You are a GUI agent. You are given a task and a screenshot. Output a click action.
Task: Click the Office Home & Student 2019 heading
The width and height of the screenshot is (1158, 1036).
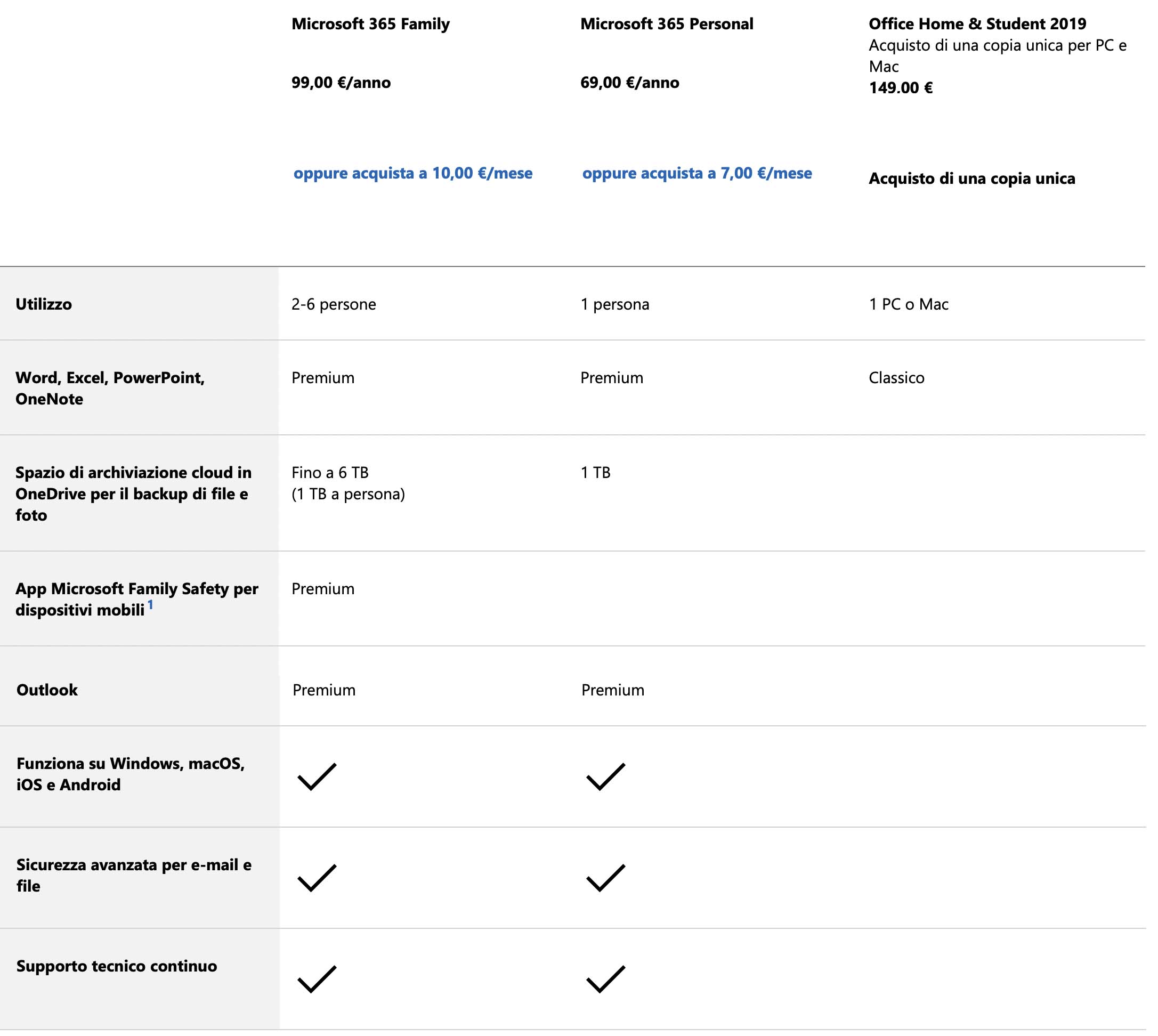point(977,24)
